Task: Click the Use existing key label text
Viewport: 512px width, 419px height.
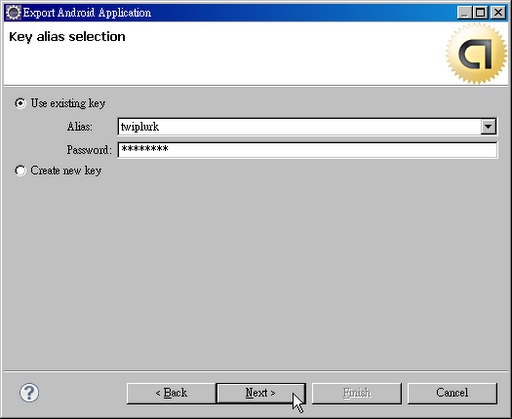Action: 68,103
